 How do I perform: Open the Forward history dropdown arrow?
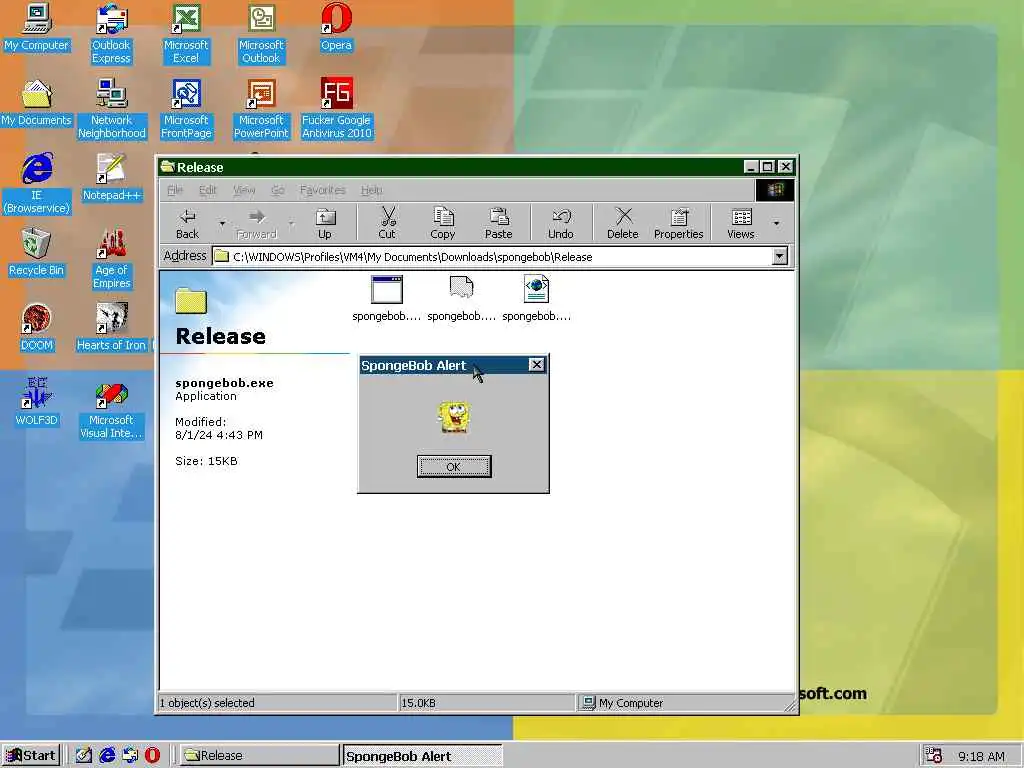(x=291, y=223)
